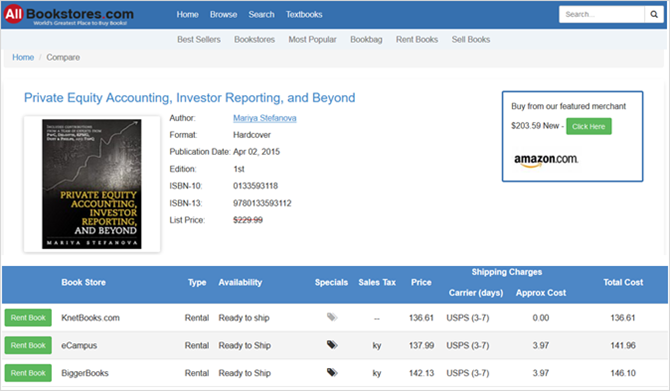Click the Compare breadcrumb text
Screen dimensions: 670x391
click(63, 57)
